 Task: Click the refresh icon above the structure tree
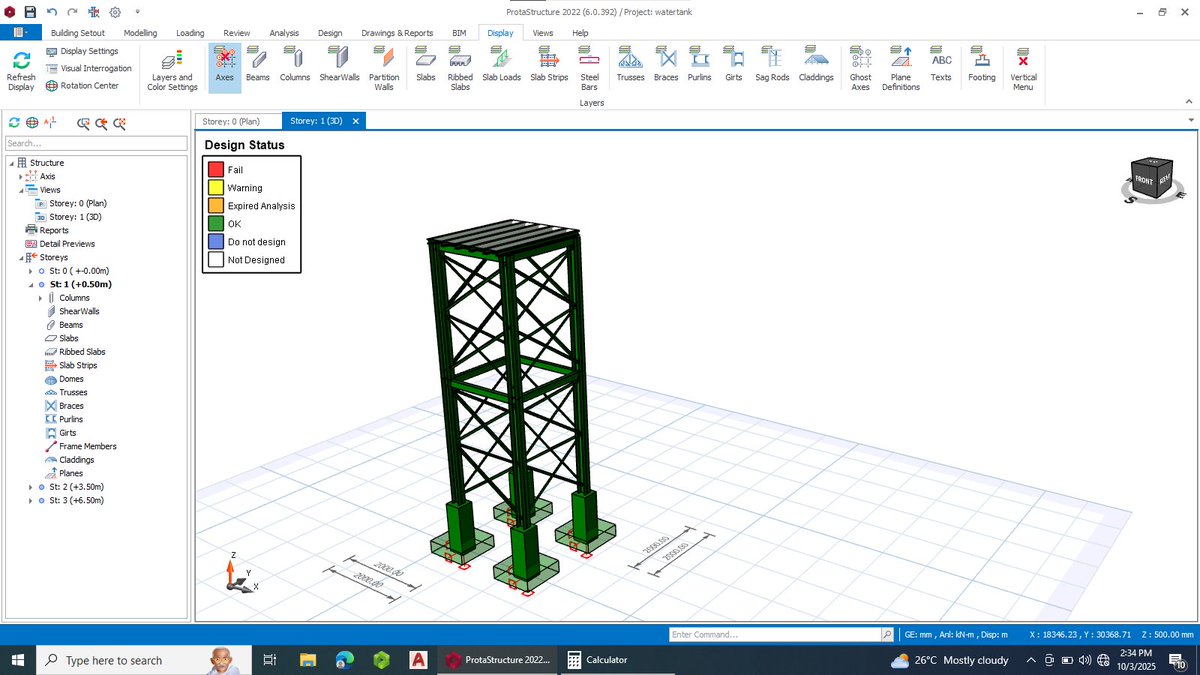coord(13,123)
